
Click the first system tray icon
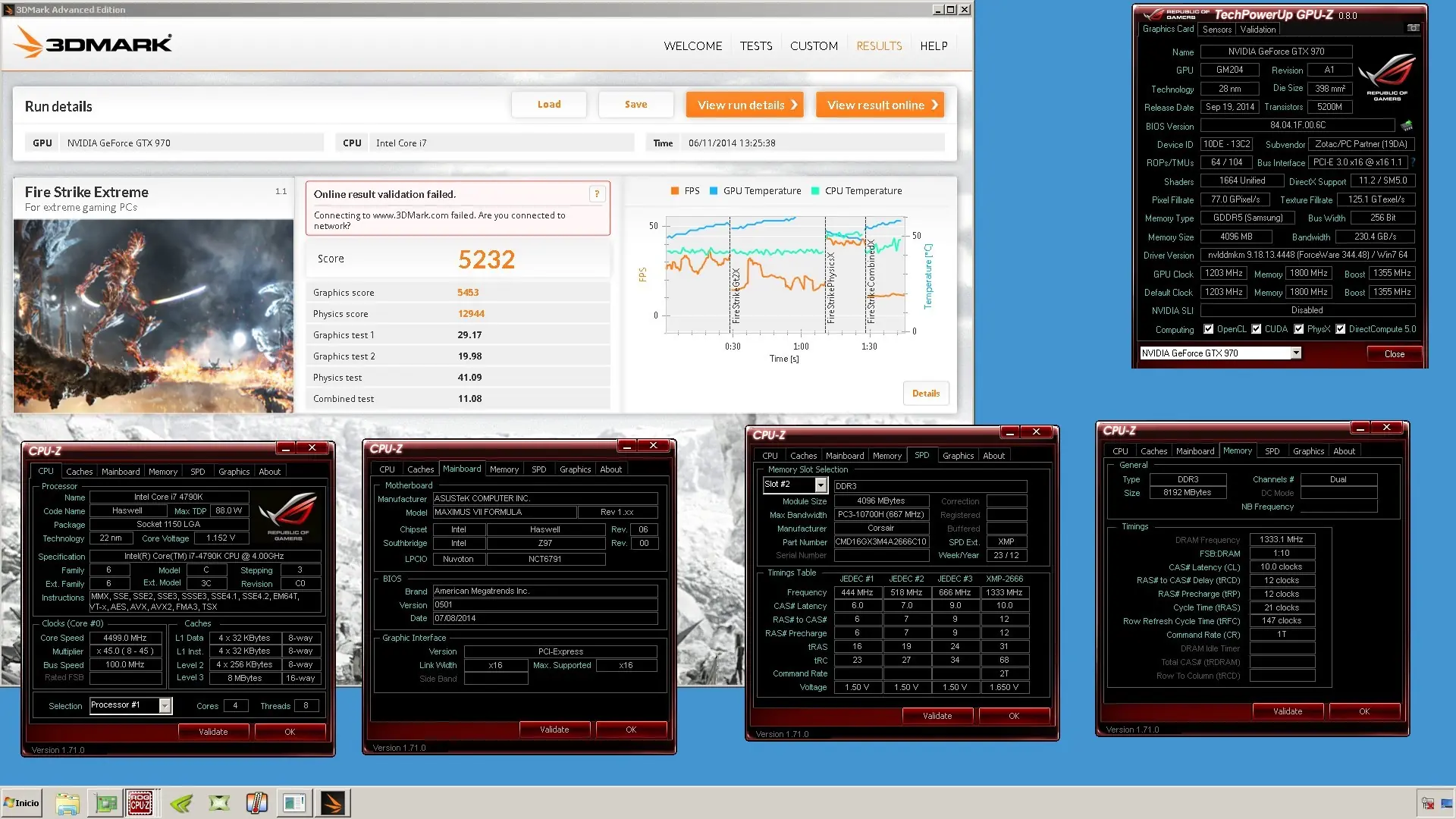pyautogui.click(x=1428, y=804)
